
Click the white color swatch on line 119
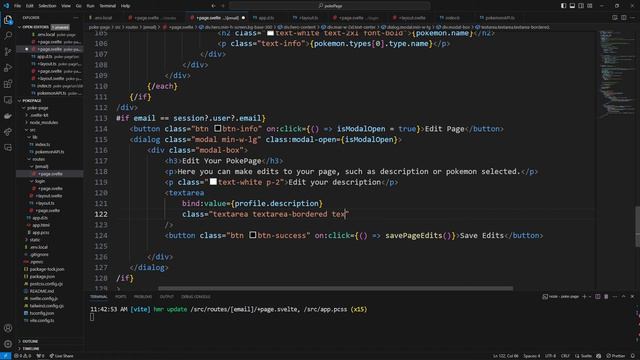coord(213,182)
